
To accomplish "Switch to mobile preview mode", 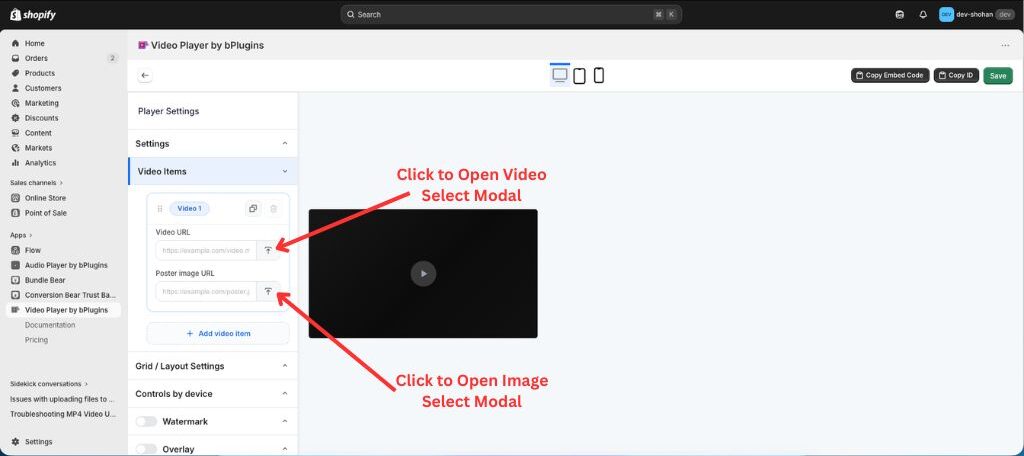I will click(x=598, y=76).
